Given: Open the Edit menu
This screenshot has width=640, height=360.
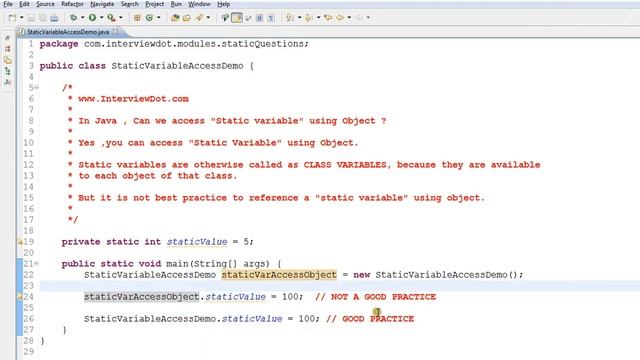Looking at the screenshot, I should click(x=24, y=4).
